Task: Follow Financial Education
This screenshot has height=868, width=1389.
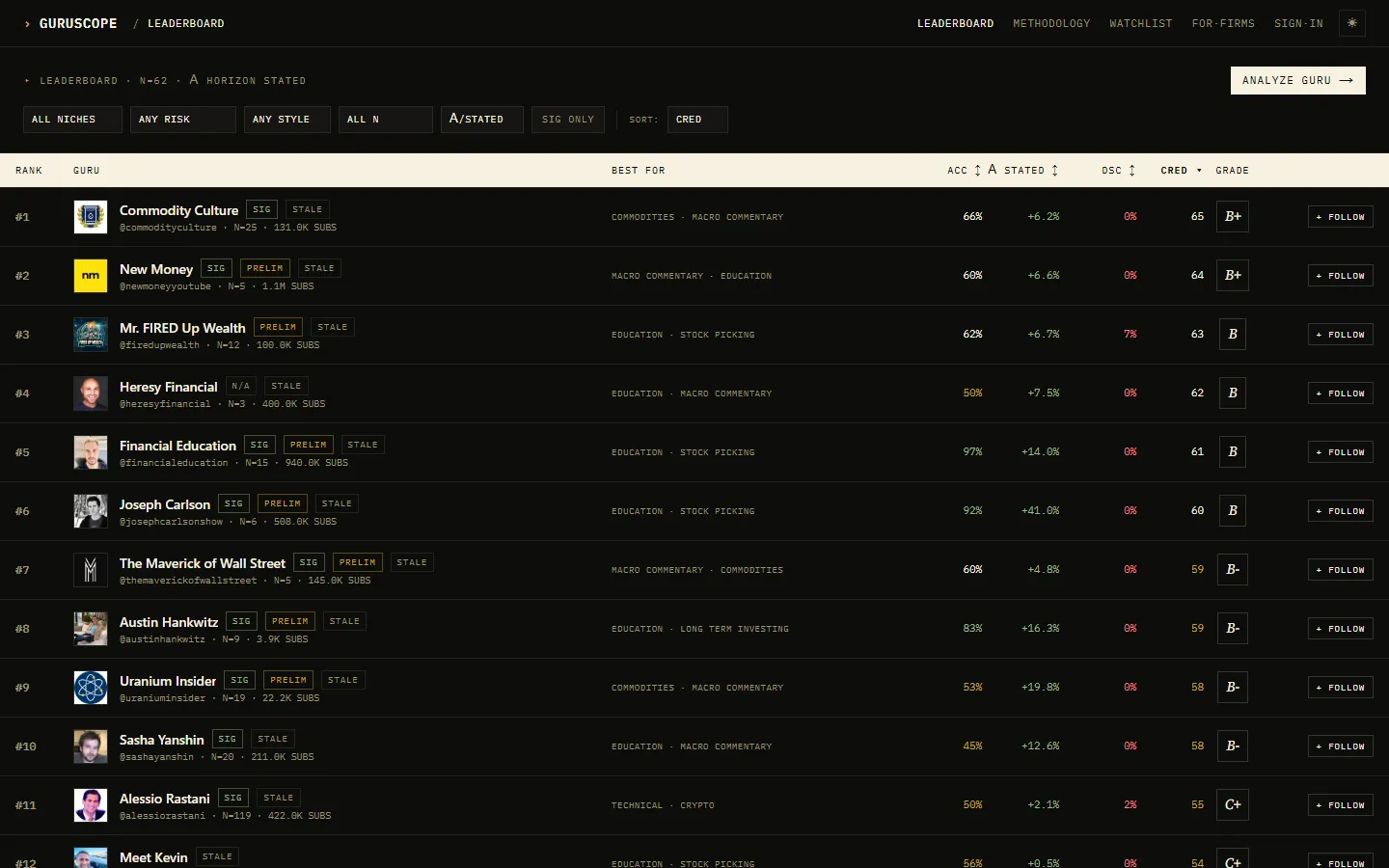Action: click(x=1341, y=452)
